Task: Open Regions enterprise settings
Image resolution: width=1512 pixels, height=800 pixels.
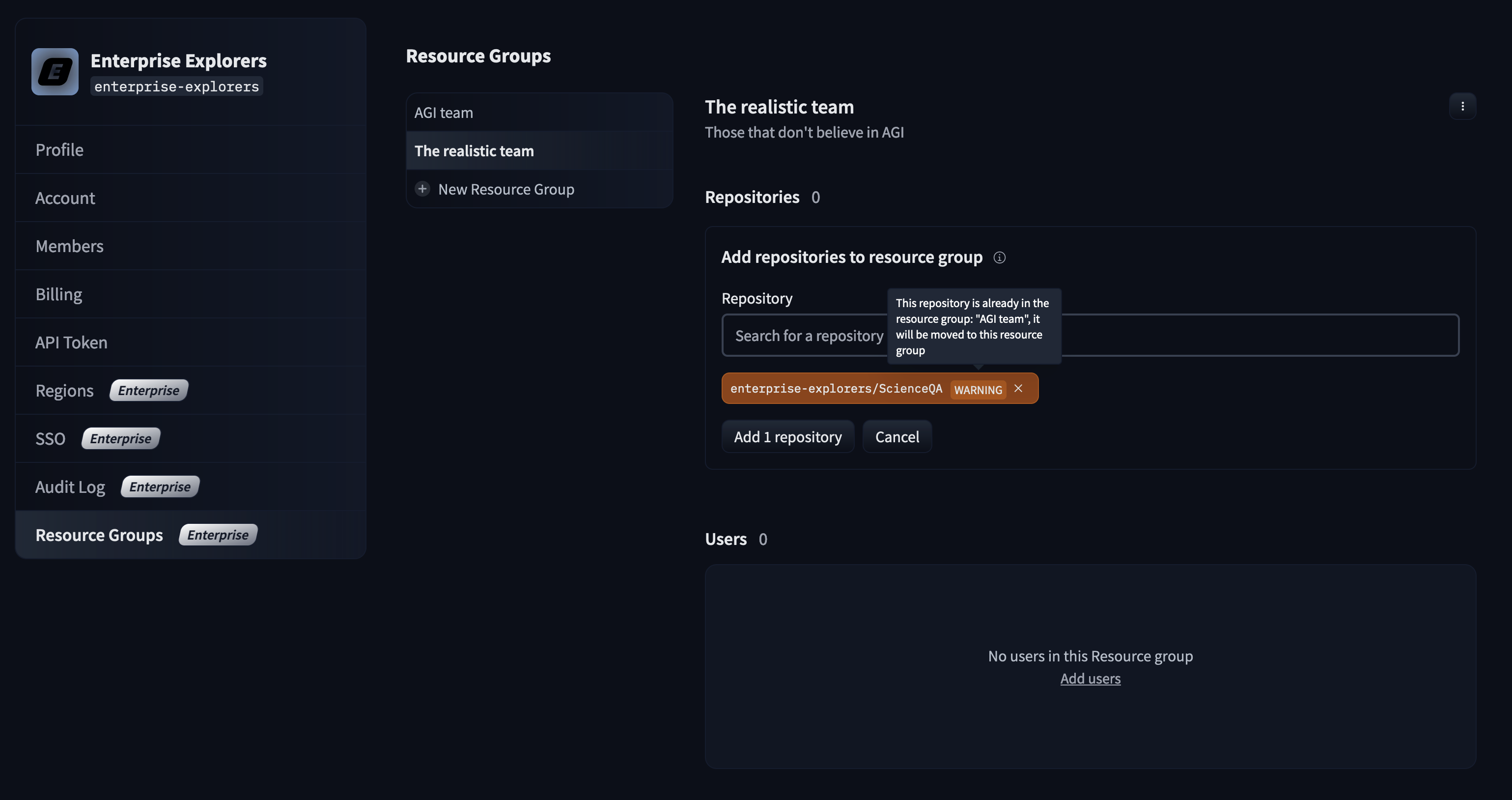Action: (64, 391)
